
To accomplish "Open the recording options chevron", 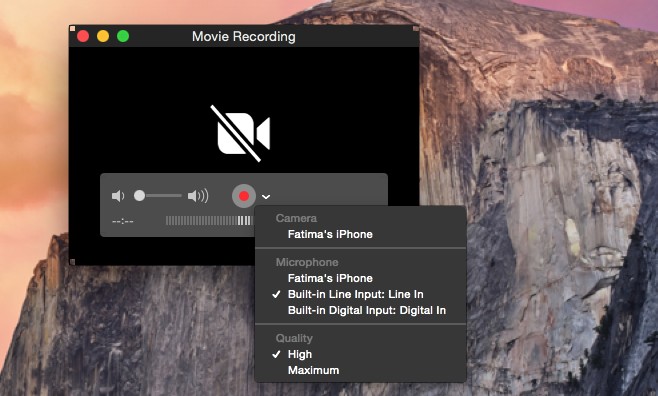I will [266, 196].
